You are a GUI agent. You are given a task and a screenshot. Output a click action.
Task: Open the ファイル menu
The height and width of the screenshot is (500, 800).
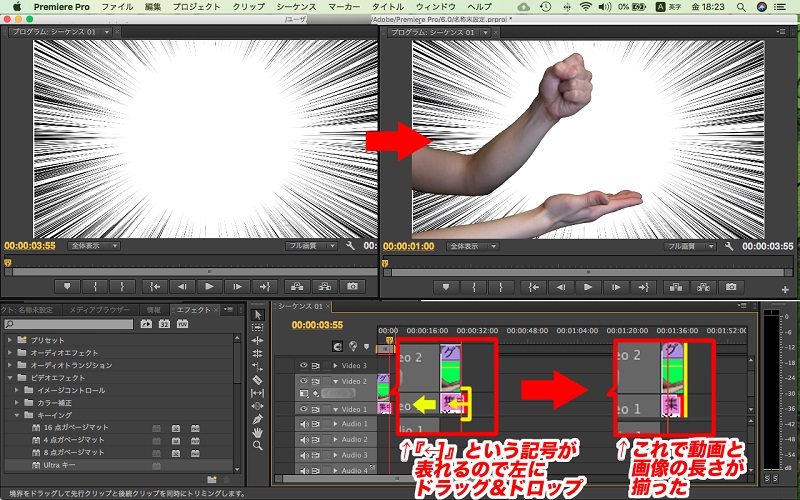[117, 7]
